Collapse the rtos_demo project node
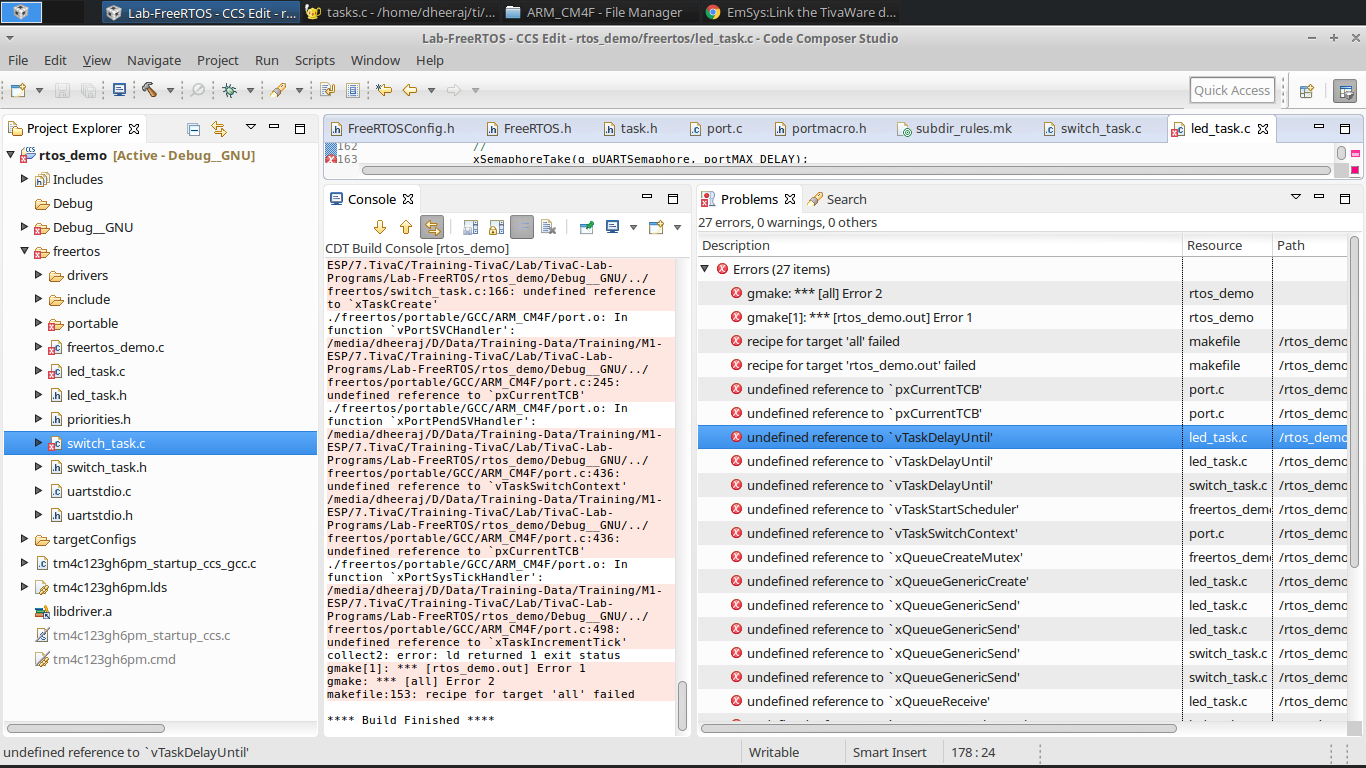The height and width of the screenshot is (768, 1366). [x=12, y=155]
